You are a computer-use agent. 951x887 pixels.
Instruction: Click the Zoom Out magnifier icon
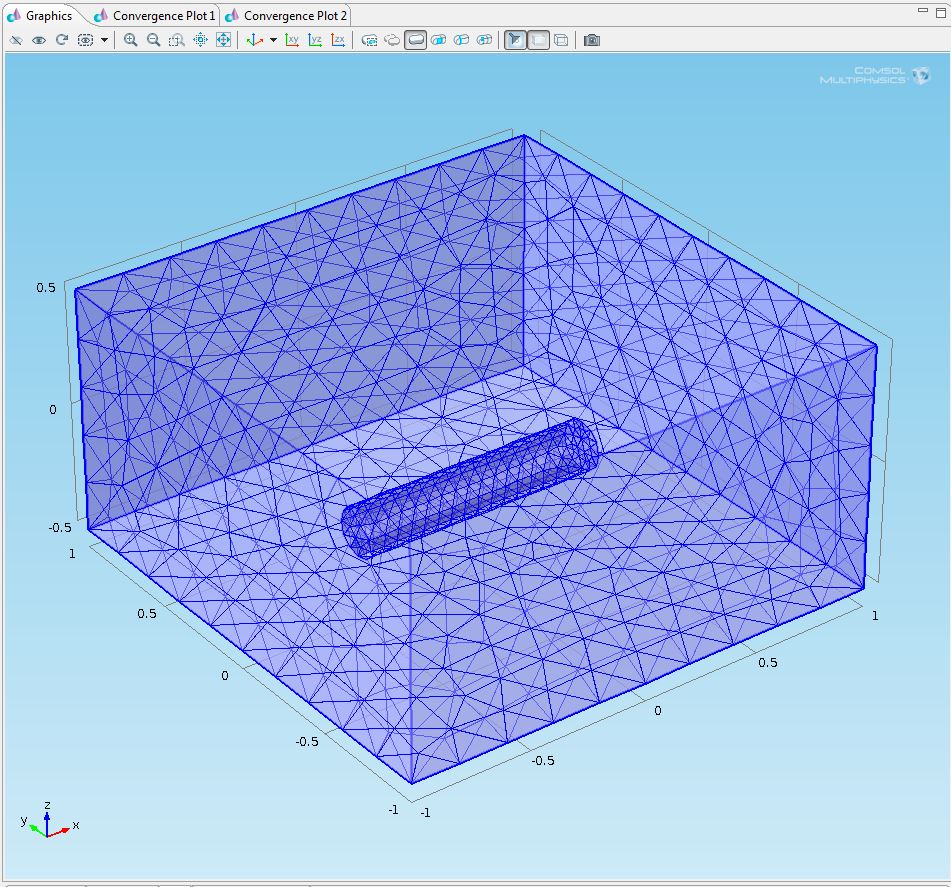[153, 40]
